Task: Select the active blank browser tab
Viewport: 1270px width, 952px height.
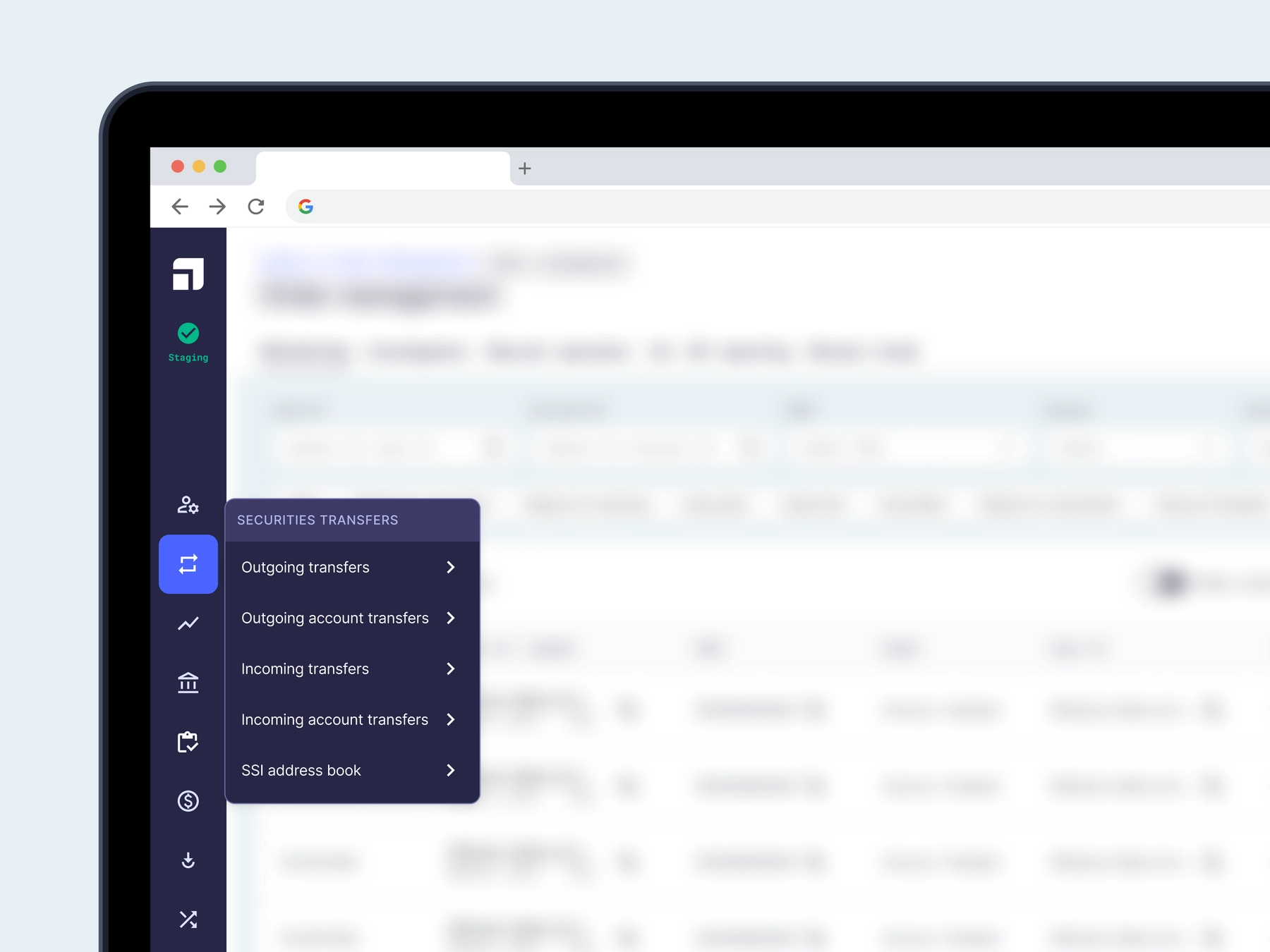Action: pos(383,169)
